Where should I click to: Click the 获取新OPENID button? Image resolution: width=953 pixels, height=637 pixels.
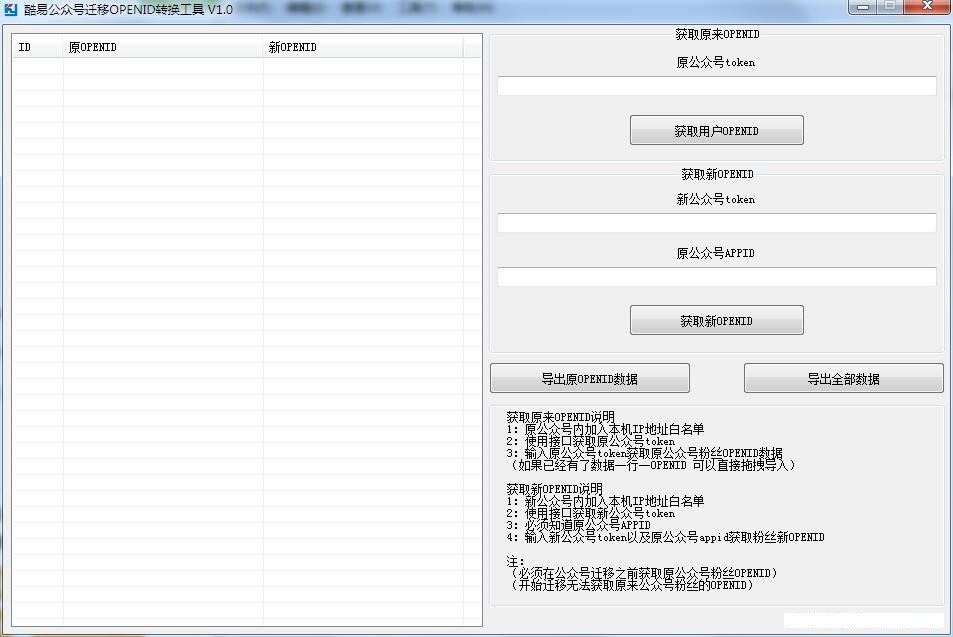coord(717,320)
